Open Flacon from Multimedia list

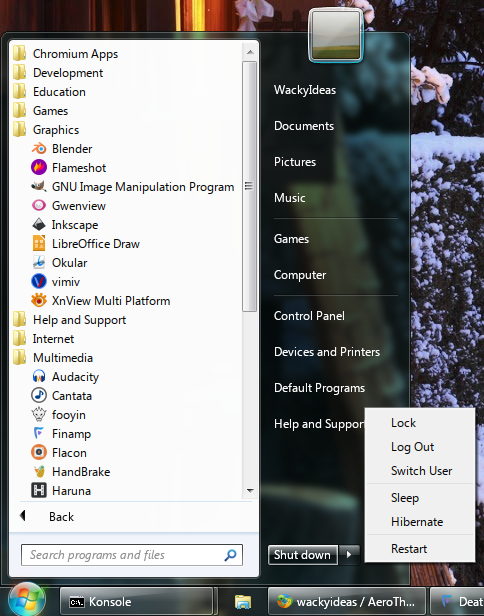59,453
